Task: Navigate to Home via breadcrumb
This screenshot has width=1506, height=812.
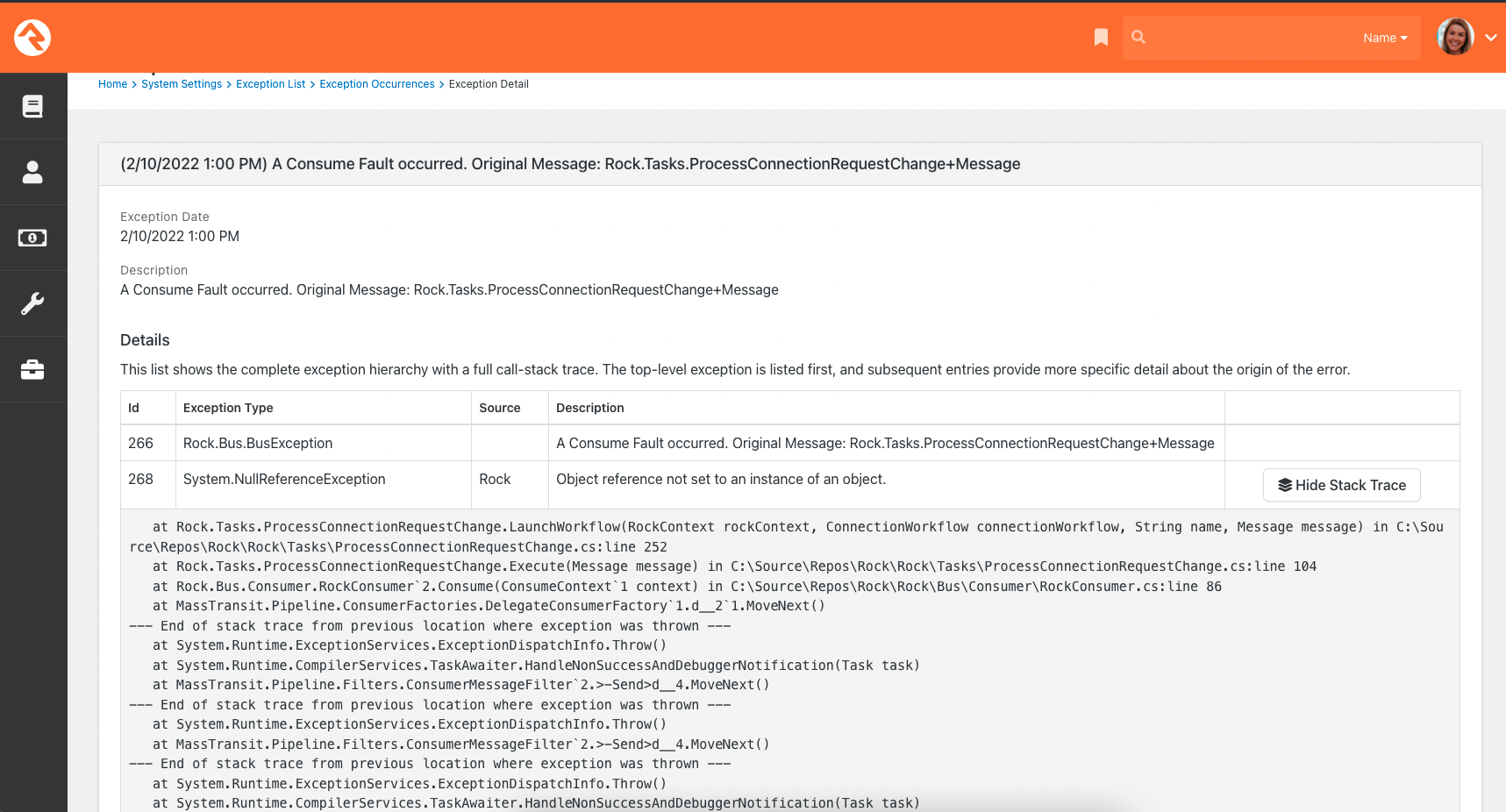Action: [x=112, y=83]
